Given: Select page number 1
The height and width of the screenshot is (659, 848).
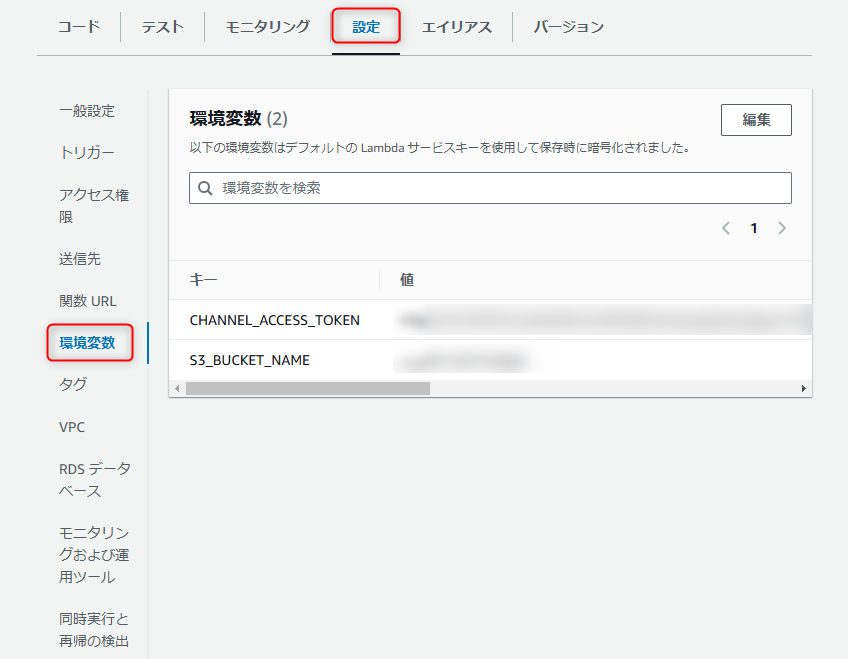Looking at the screenshot, I should click(x=754, y=228).
